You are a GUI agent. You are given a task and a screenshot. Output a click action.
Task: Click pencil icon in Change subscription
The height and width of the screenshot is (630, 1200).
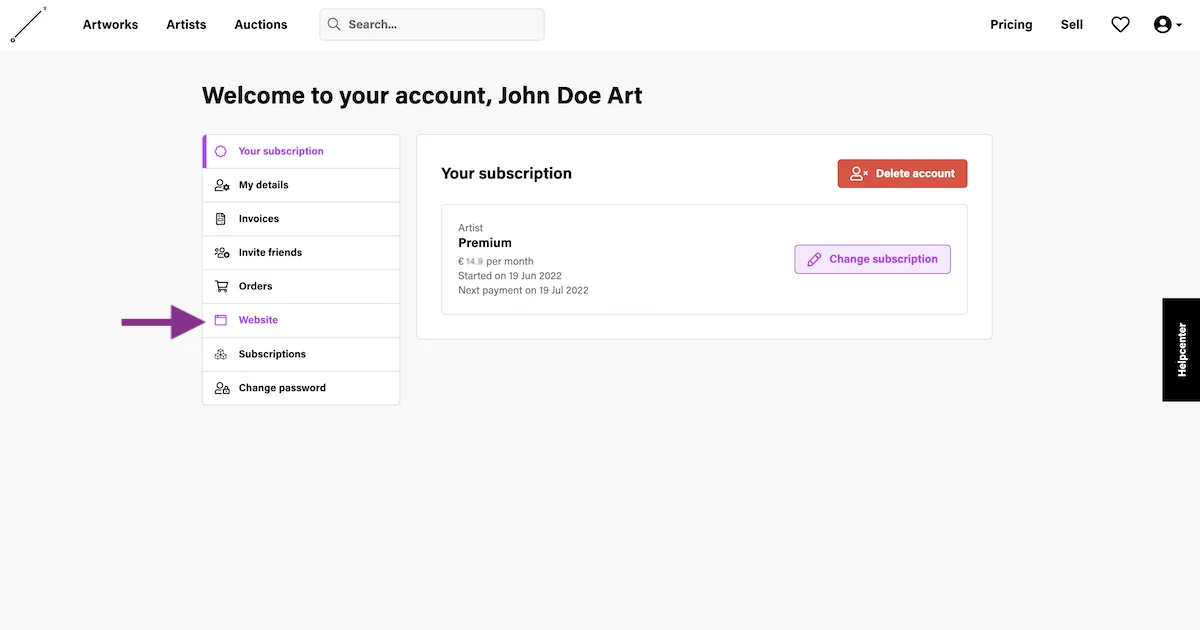pos(813,259)
